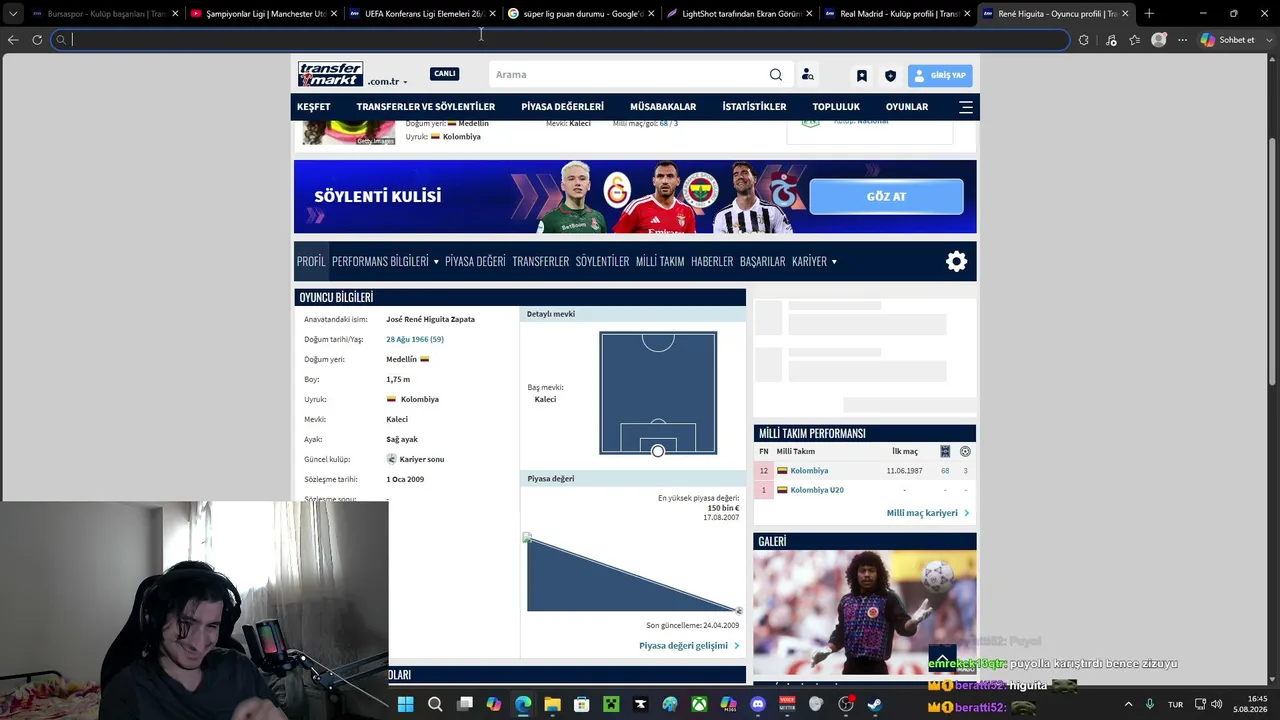Open the person search icon
The width and height of the screenshot is (1280, 720).
(808, 75)
